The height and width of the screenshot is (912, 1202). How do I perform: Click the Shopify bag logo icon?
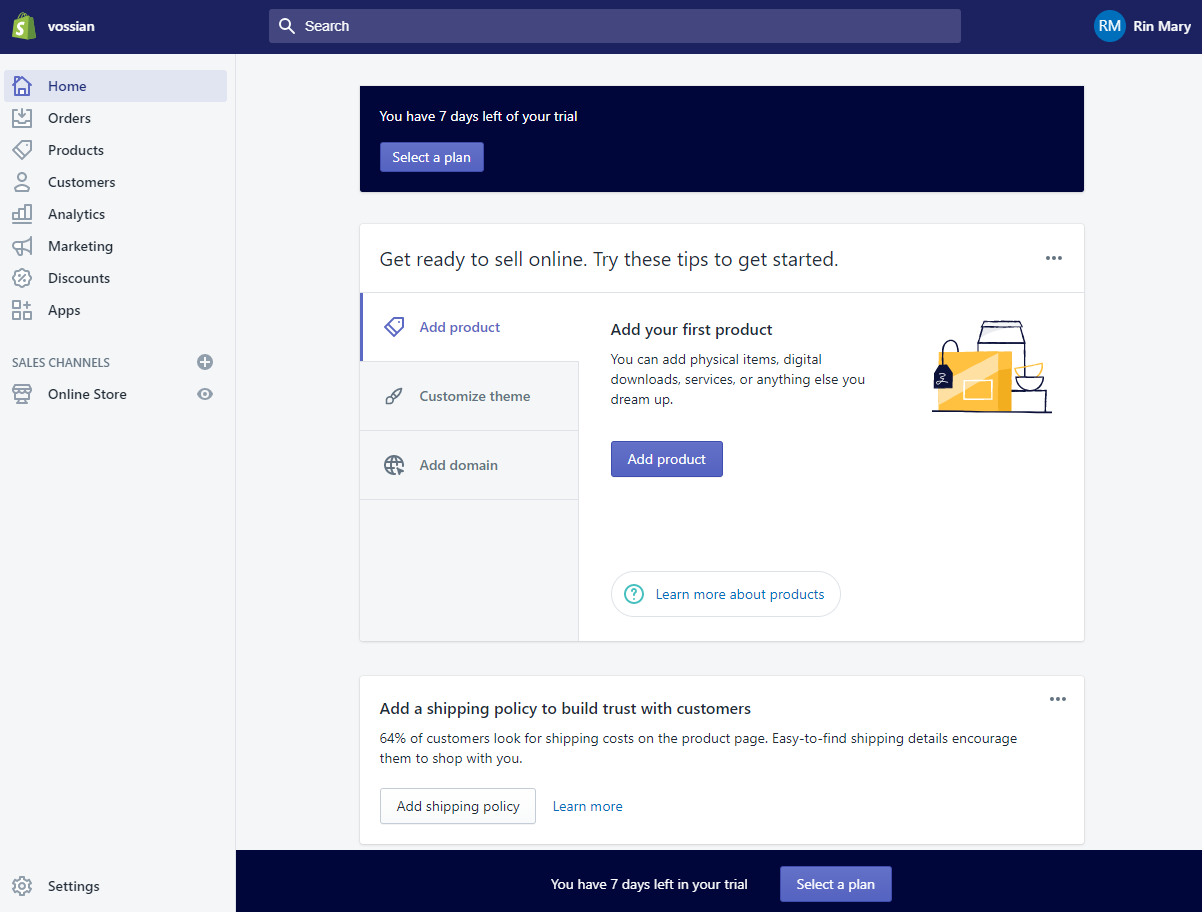coord(24,26)
